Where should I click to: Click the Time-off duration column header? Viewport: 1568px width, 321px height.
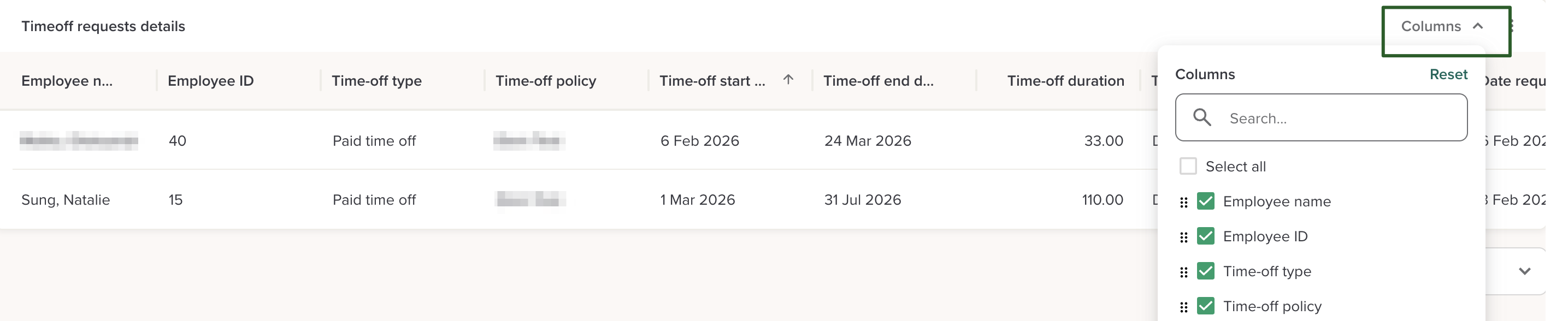tap(1065, 81)
